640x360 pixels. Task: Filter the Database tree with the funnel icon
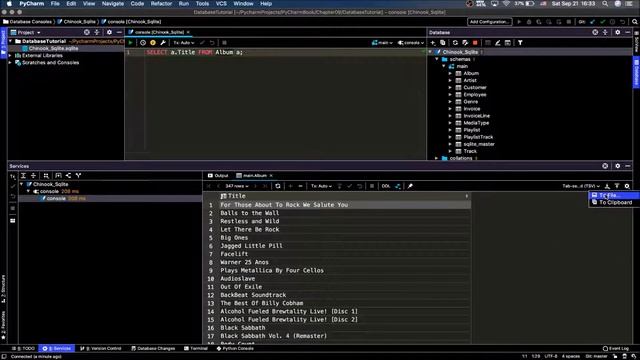[x=520, y=42]
